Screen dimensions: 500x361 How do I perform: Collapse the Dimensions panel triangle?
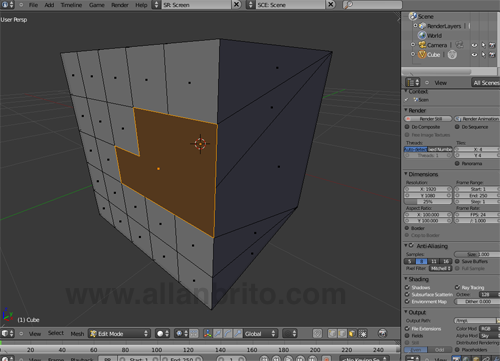click(406, 174)
